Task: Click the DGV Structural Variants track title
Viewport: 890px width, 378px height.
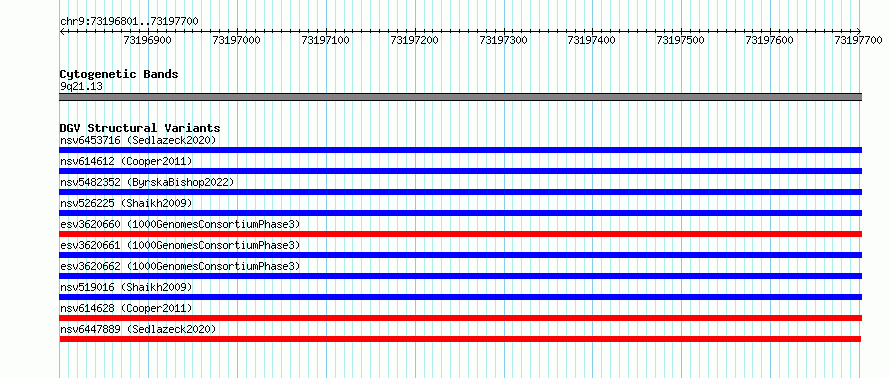Action: [140, 128]
